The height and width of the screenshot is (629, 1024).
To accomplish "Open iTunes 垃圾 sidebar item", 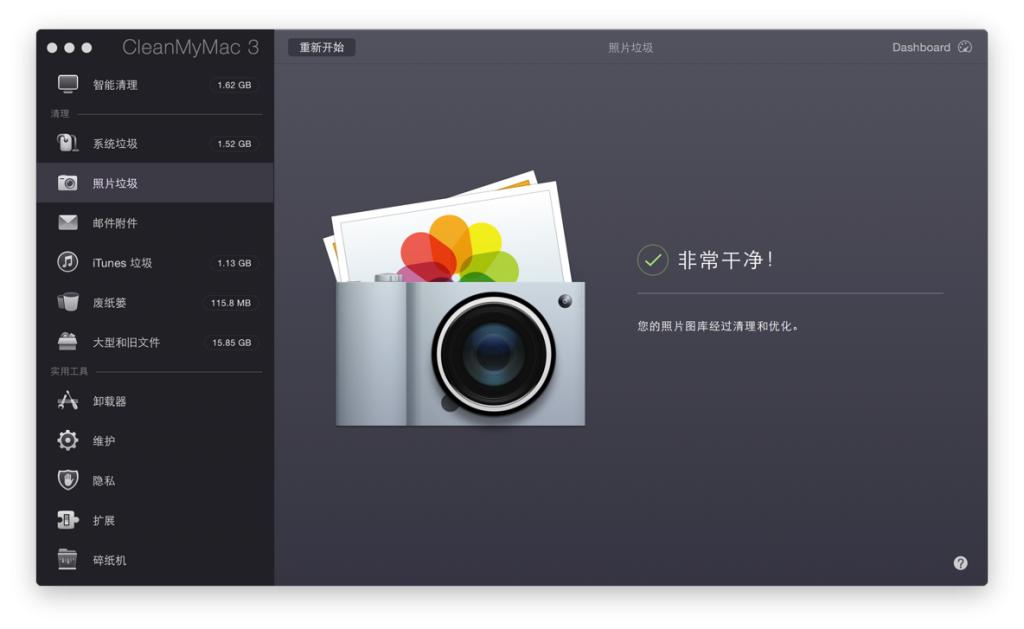I will (x=155, y=263).
